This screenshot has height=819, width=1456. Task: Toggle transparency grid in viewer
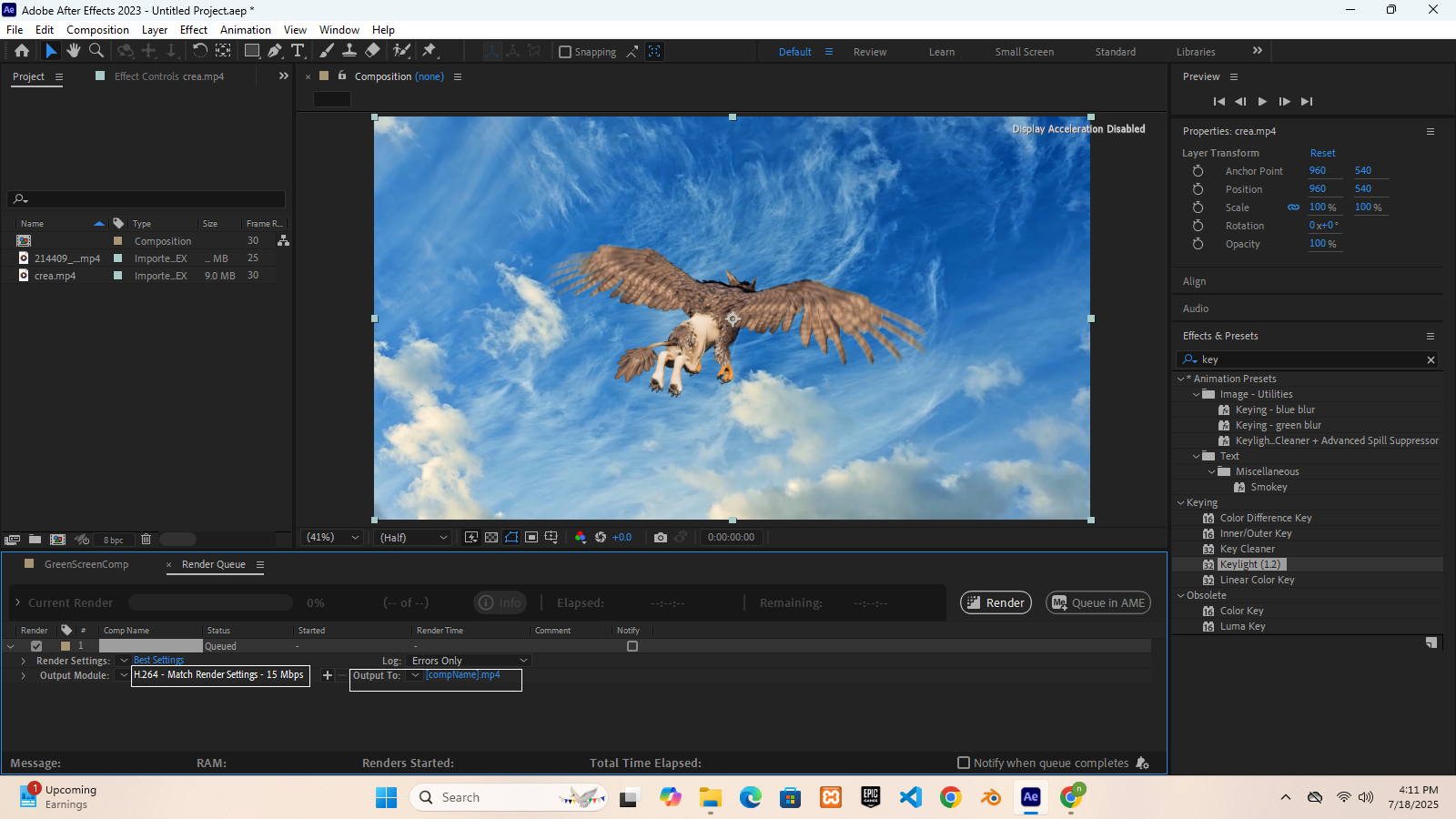(x=491, y=538)
